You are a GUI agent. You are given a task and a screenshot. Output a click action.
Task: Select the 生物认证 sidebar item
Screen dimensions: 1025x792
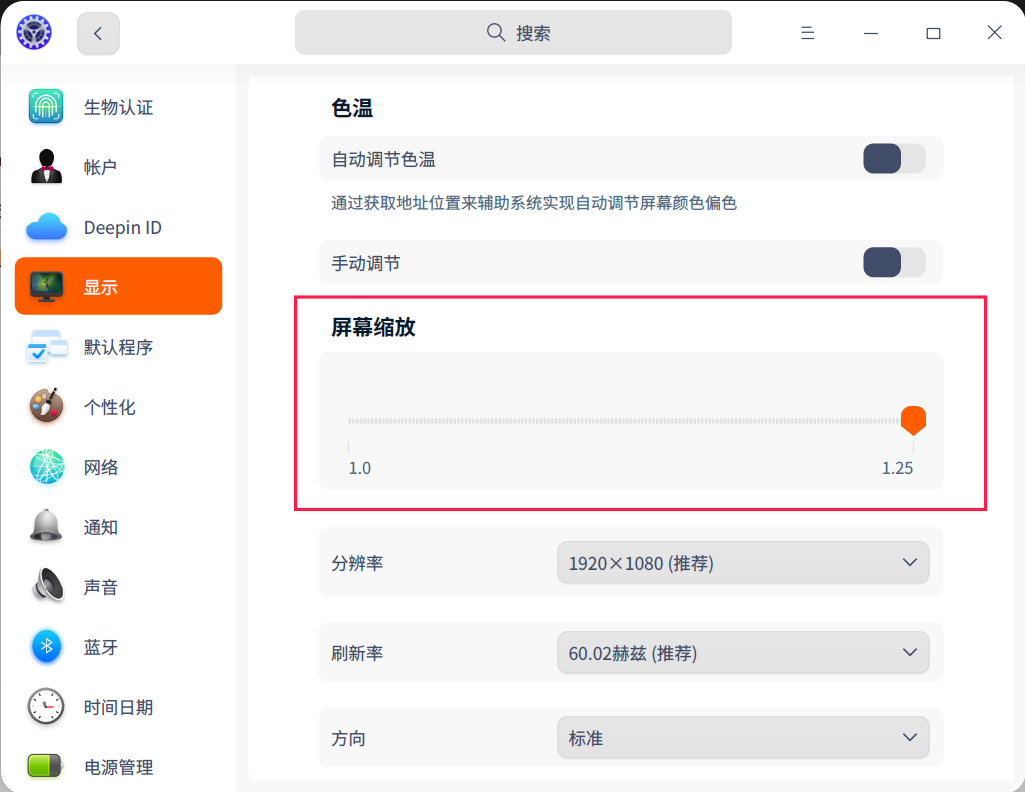[118, 107]
